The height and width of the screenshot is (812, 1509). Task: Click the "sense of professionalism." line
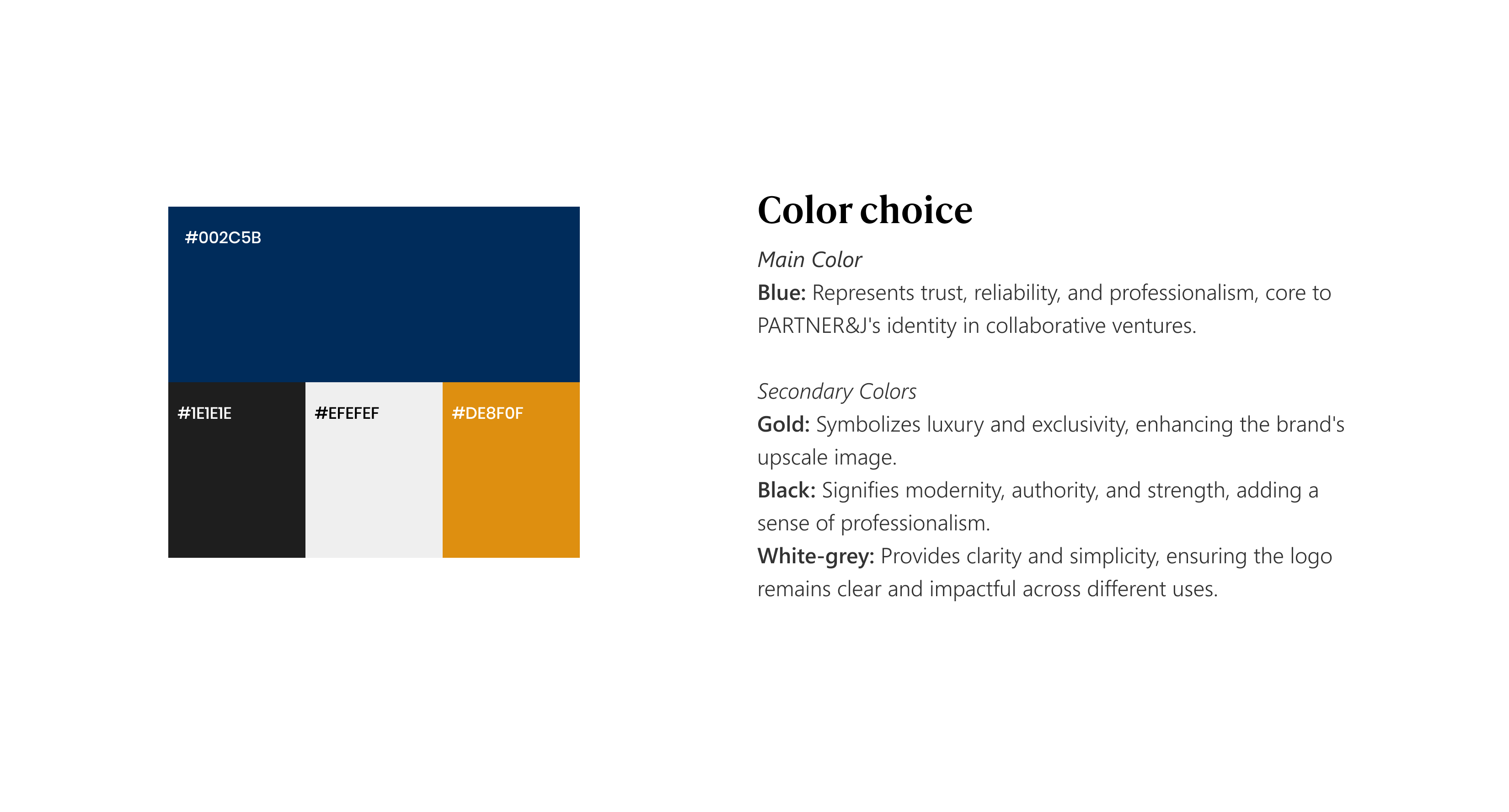click(x=873, y=523)
